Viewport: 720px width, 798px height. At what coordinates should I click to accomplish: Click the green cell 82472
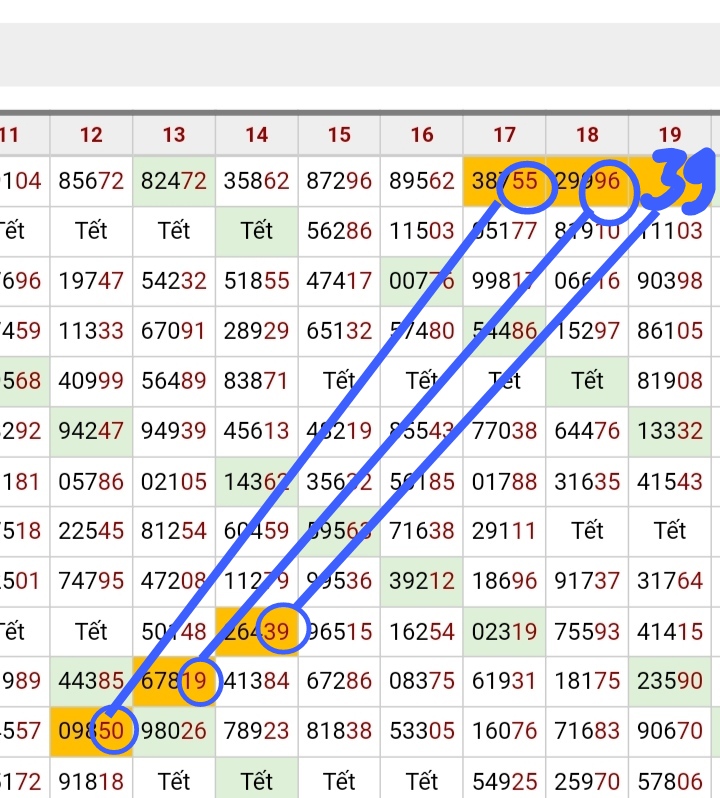(x=174, y=181)
